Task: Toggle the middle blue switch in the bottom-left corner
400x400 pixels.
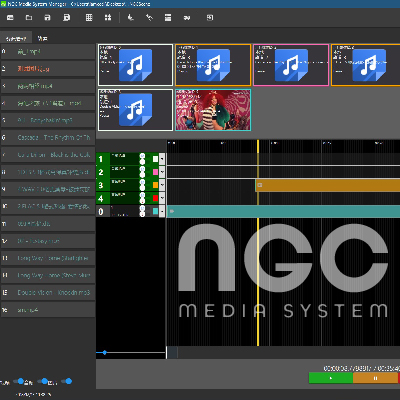Action: 43,381
